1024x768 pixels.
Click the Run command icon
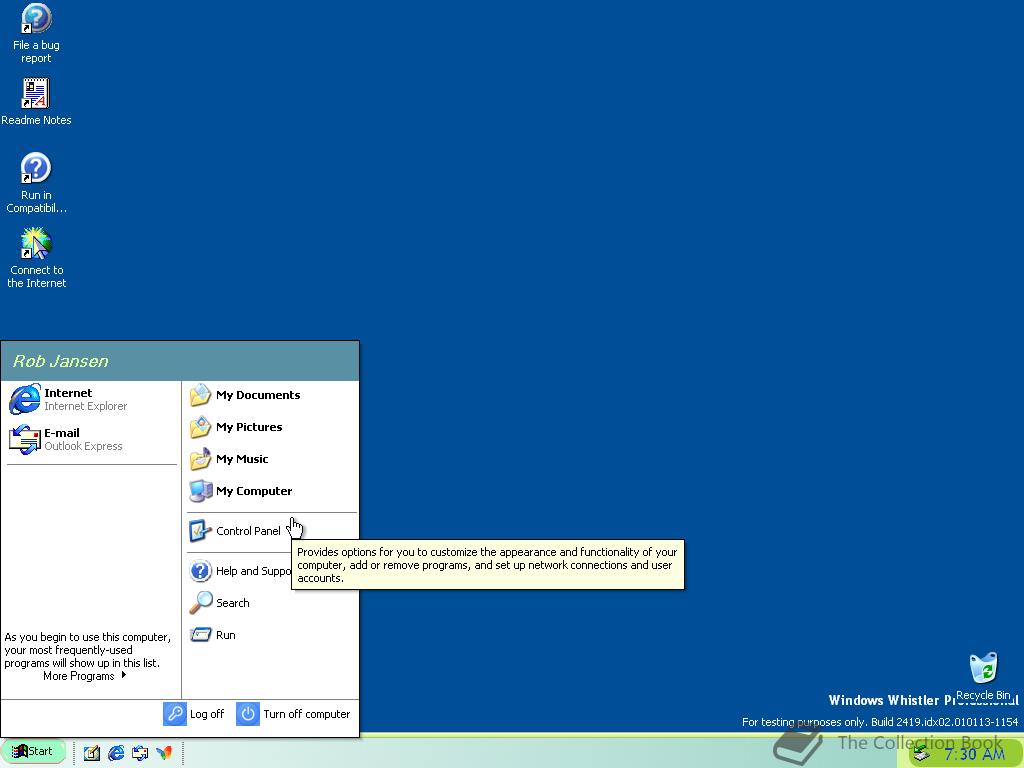click(200, 635)
